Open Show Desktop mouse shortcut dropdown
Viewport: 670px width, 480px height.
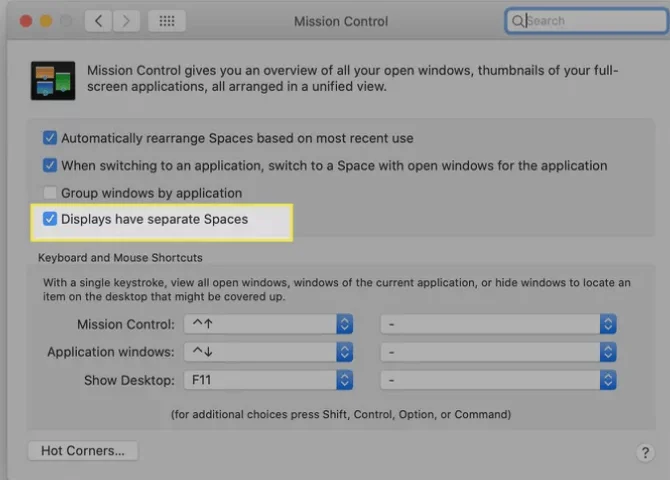pos(498,380)
